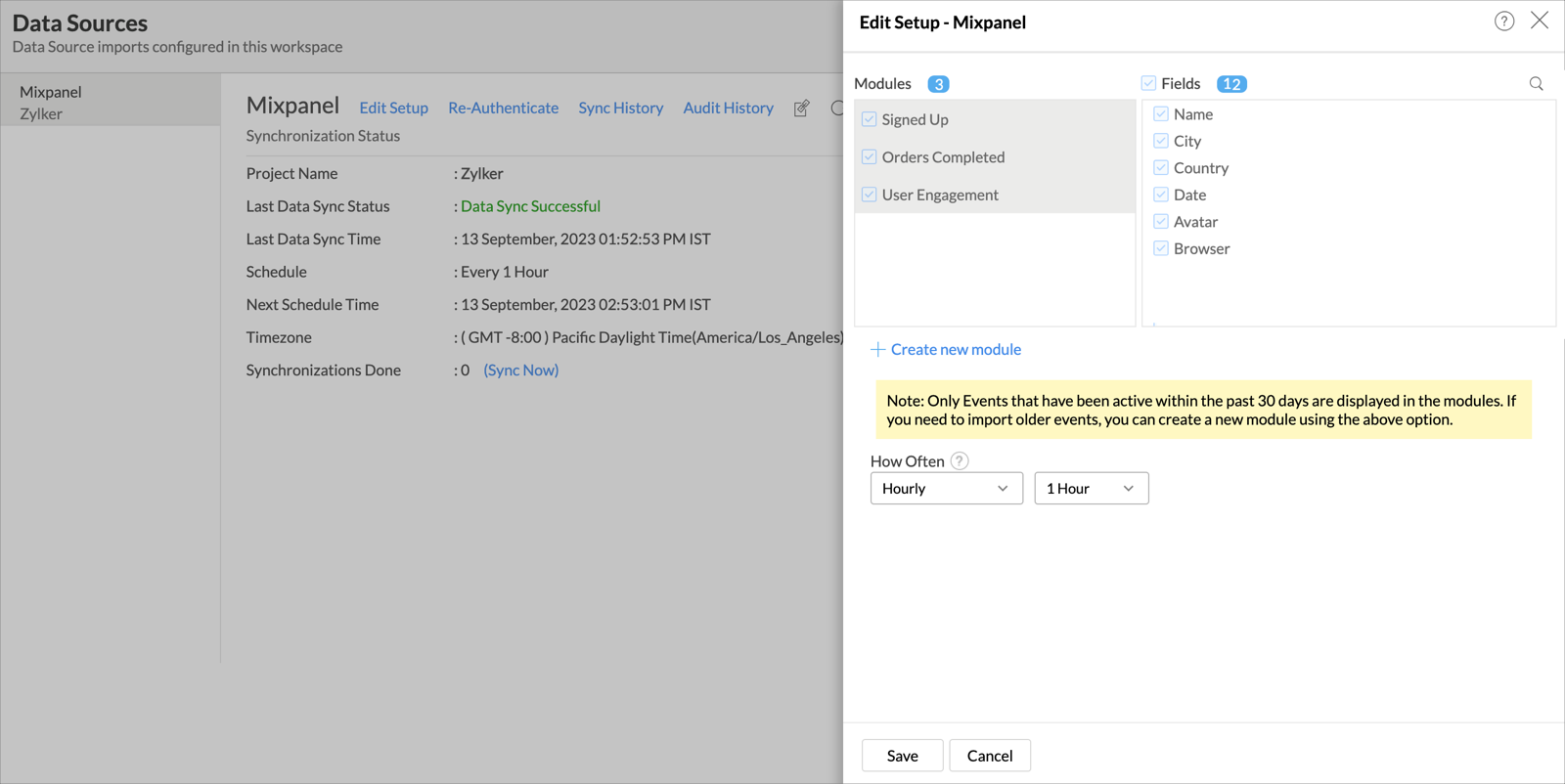Uncheck the Date field
The image size is (1565, 784).
click(1161, 195)
